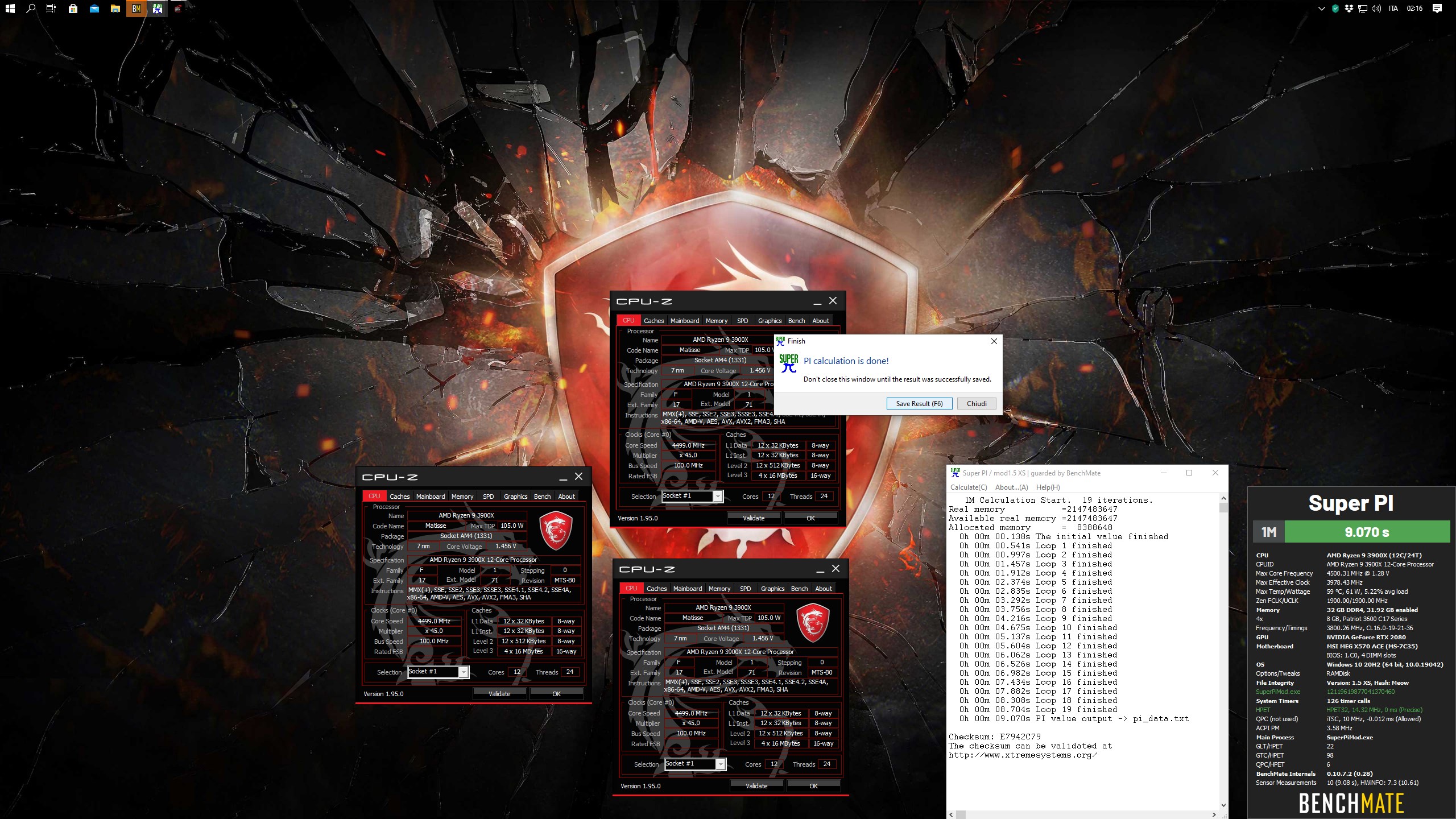
Task: Click Super PI horizontal scrollbar left arrow
Action: coord(952,814)
